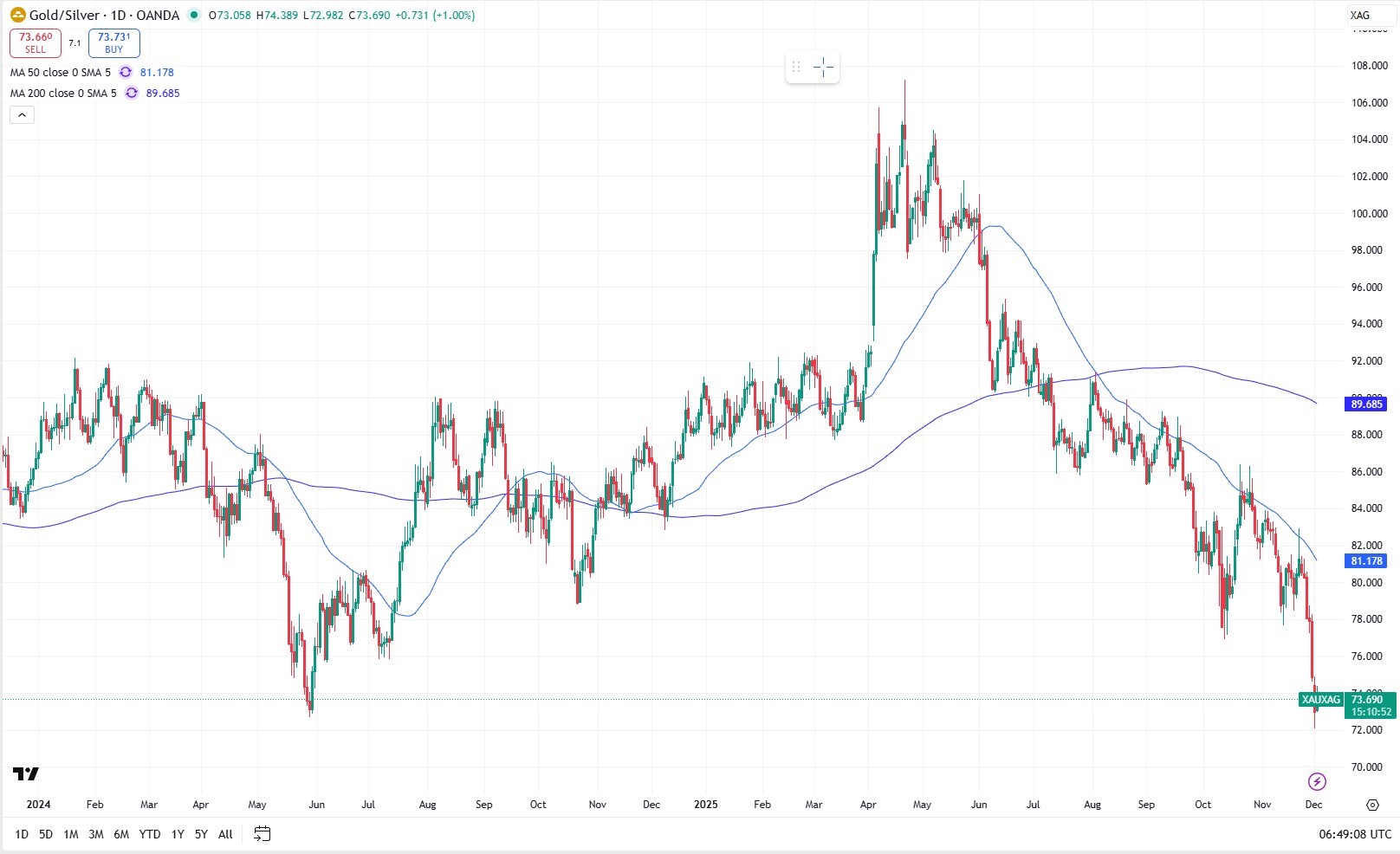
Task: Click the crosshair icon in floating toolbar
Action: pos(823,67)
